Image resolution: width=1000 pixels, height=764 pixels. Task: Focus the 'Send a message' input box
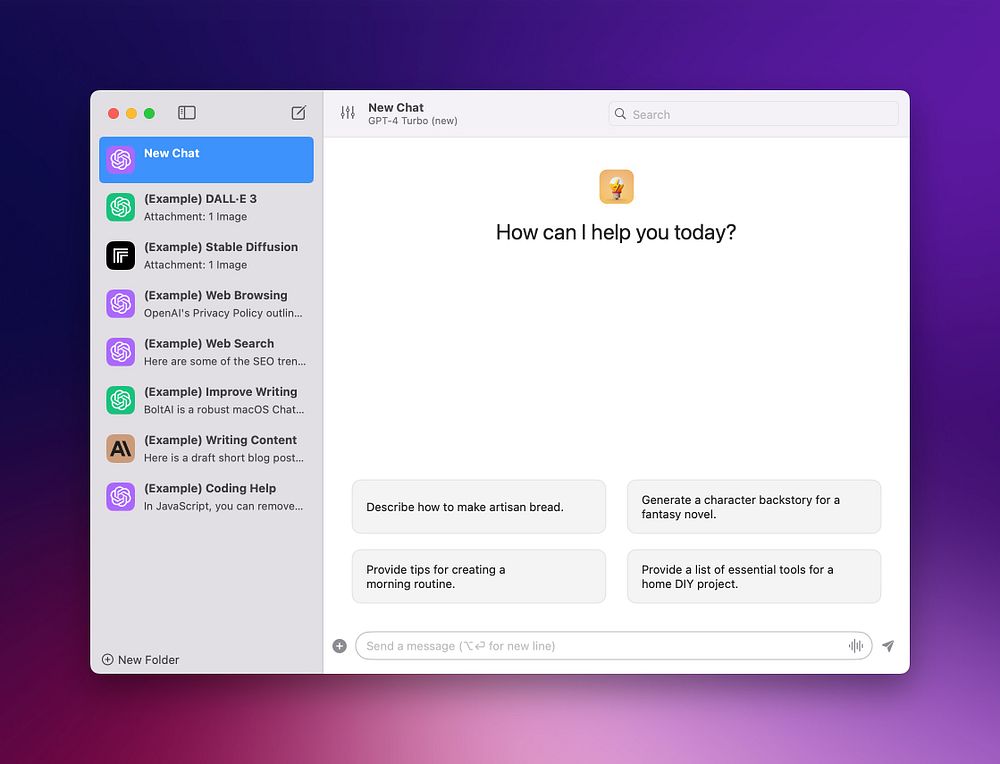[x=614, y=646]
